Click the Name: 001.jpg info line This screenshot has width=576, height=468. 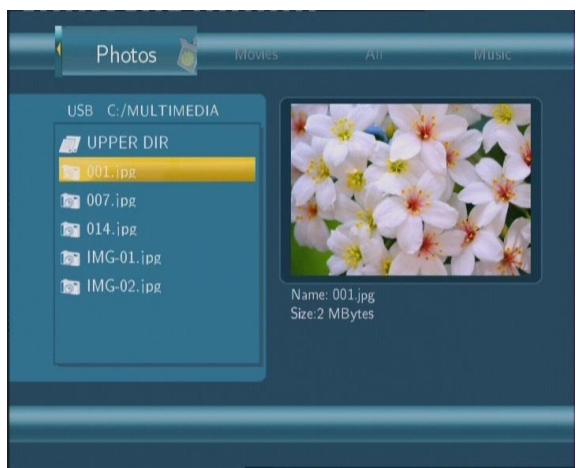pyautogui.click(x=332, y=295)
